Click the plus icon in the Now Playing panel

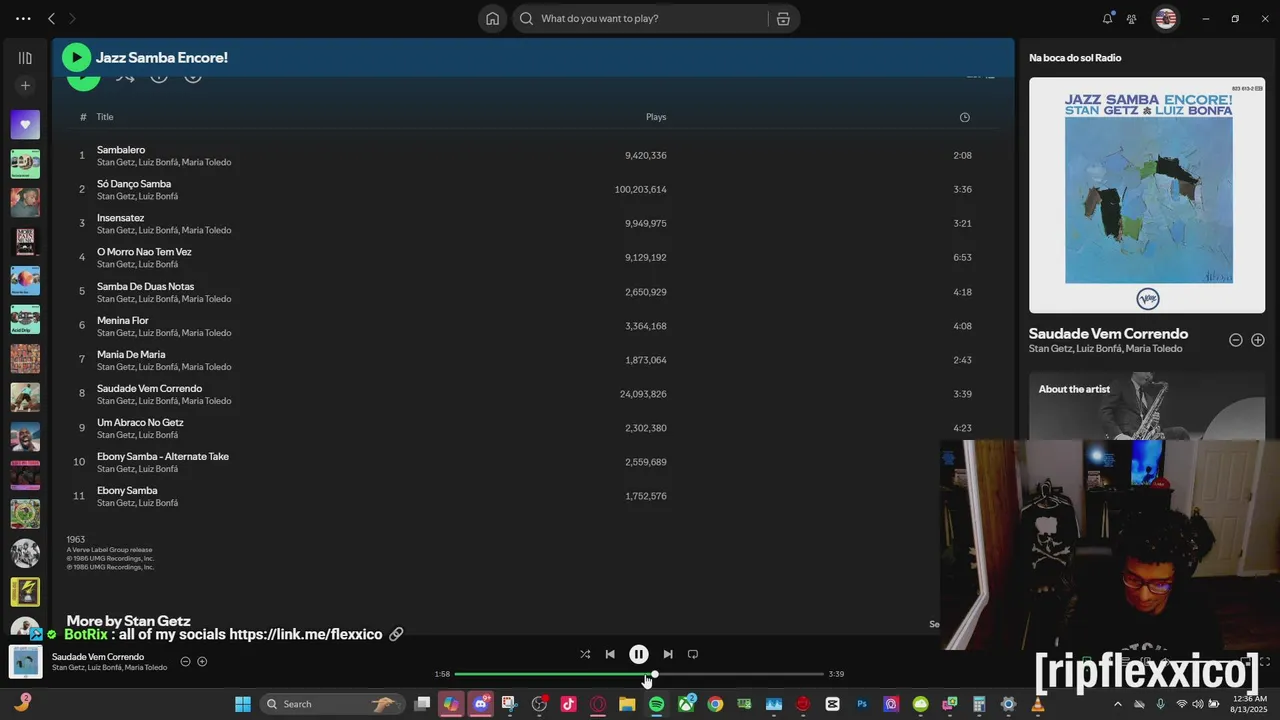[x=1258, y=340]
